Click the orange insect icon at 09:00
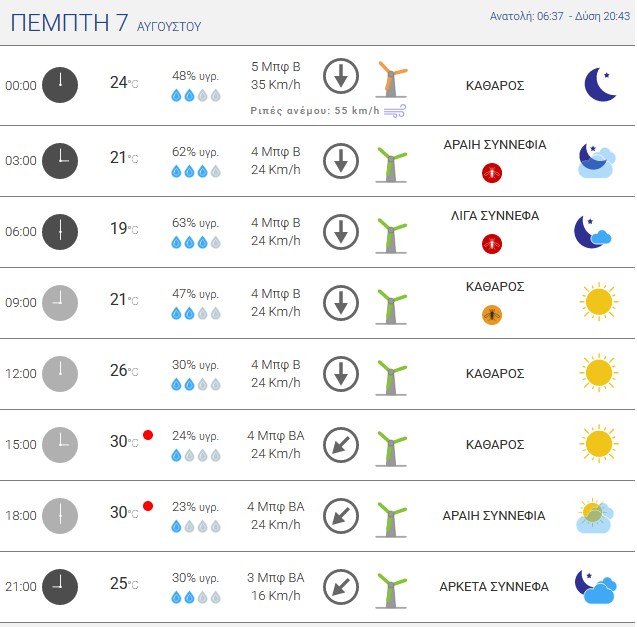This screenshot has height=627, width=637. [x=492, y=315]
